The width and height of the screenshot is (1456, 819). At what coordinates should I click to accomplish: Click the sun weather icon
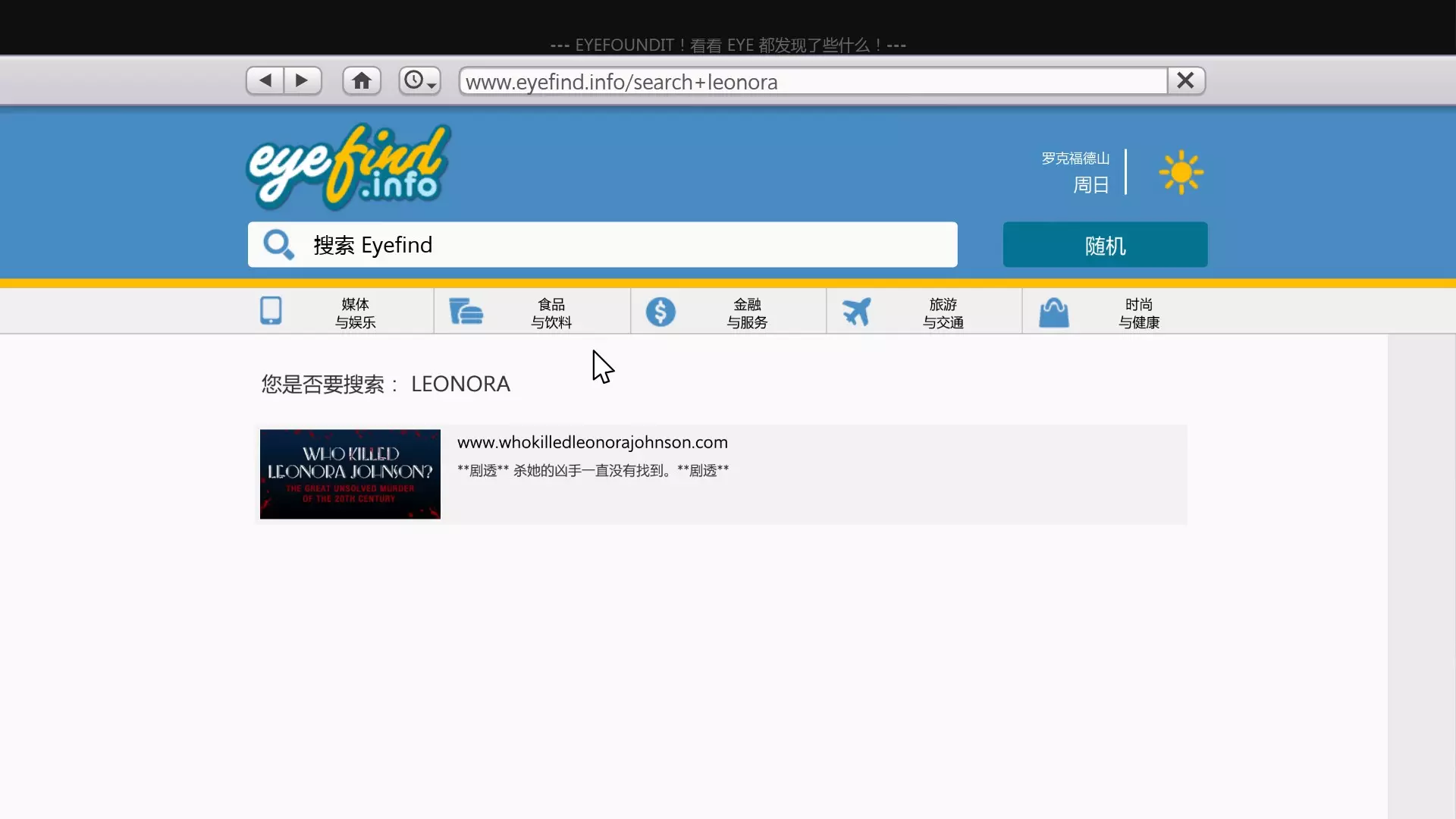1181,172
